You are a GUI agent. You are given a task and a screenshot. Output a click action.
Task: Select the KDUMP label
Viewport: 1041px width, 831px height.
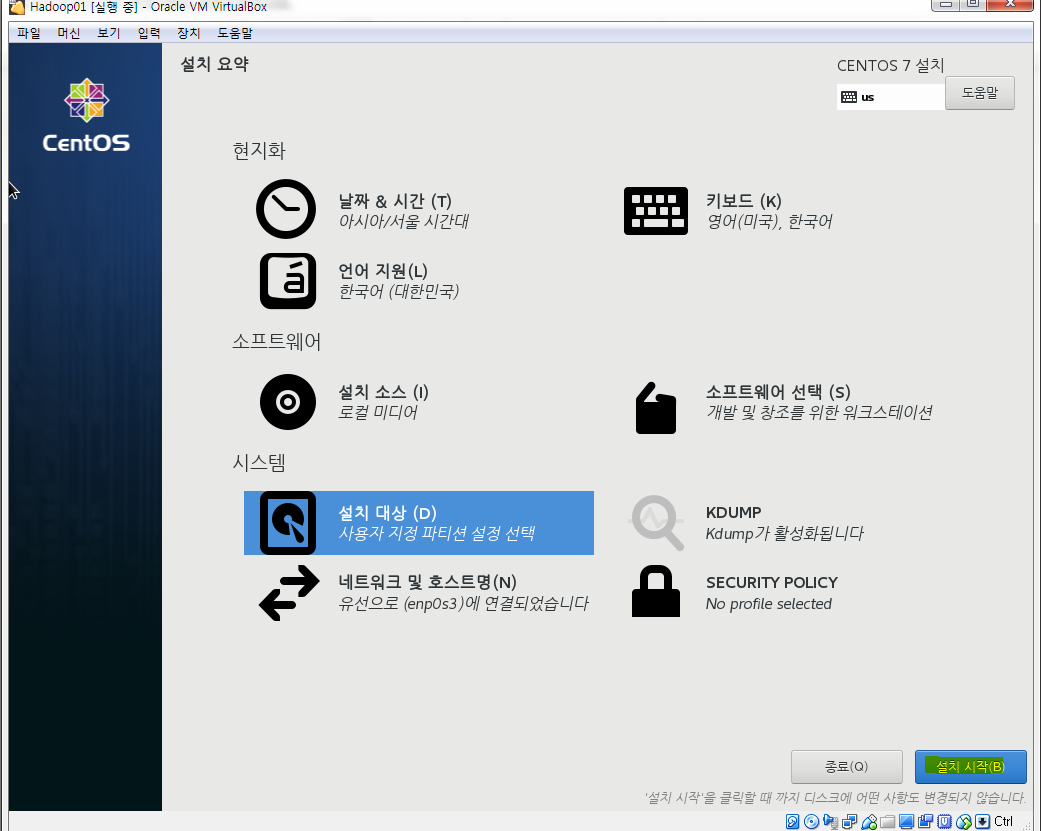click(734, 512)
